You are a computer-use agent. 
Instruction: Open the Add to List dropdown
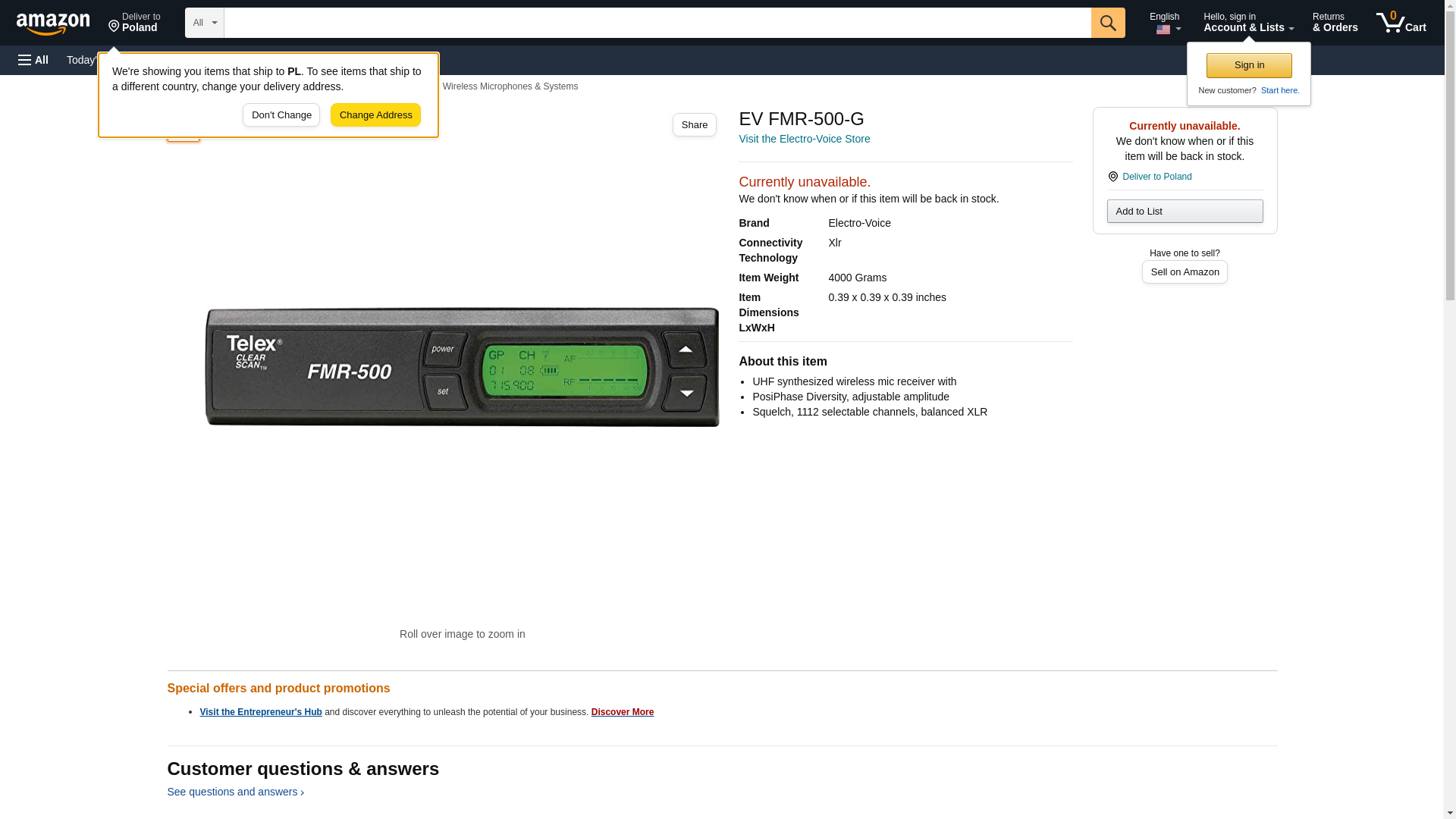(x=1185, y=212)
